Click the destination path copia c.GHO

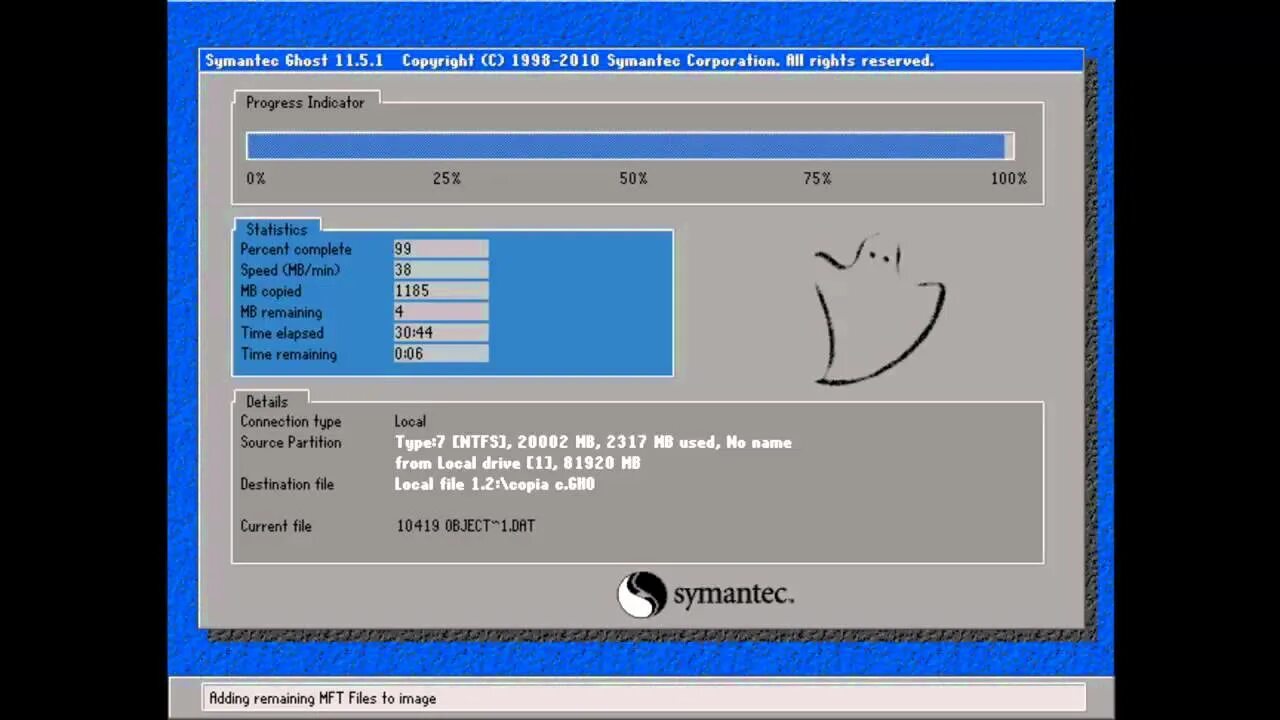(495, 484)
